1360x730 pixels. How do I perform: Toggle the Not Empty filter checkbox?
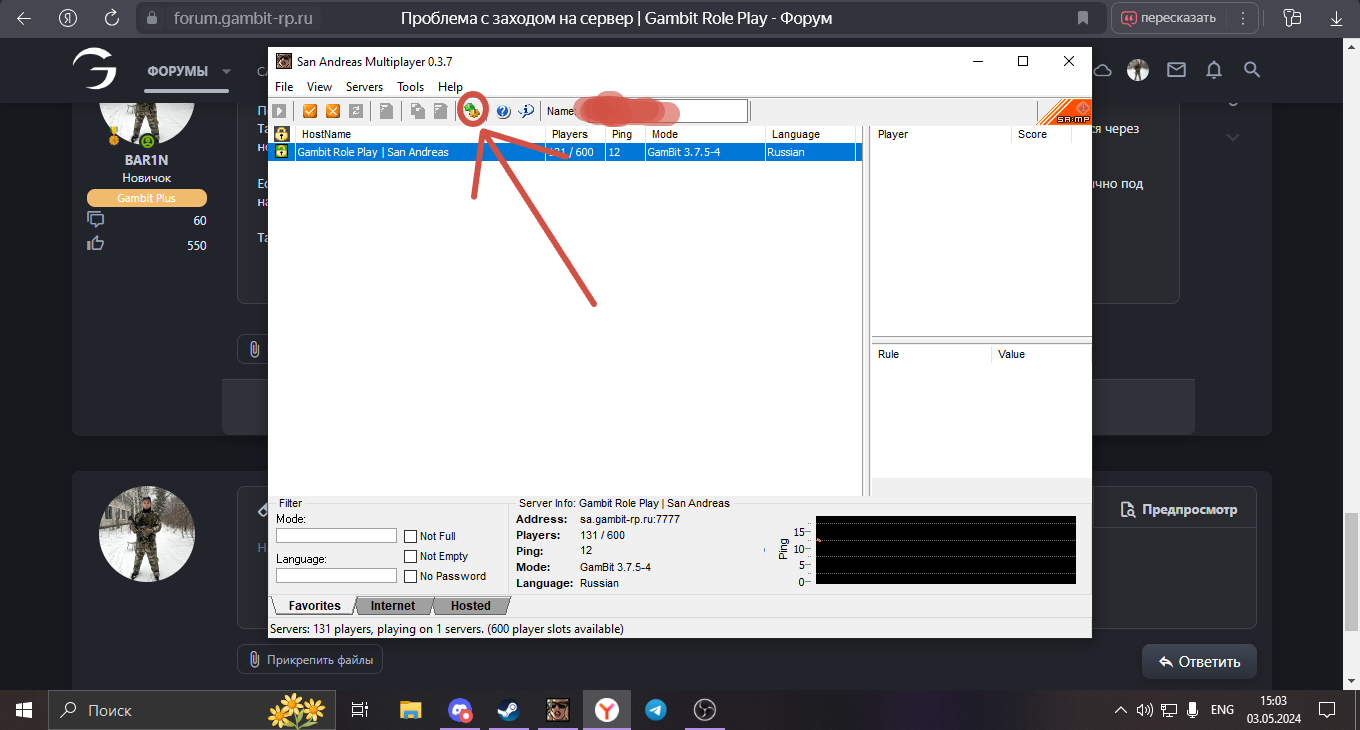pyautogui.click(x=411, y=557)
